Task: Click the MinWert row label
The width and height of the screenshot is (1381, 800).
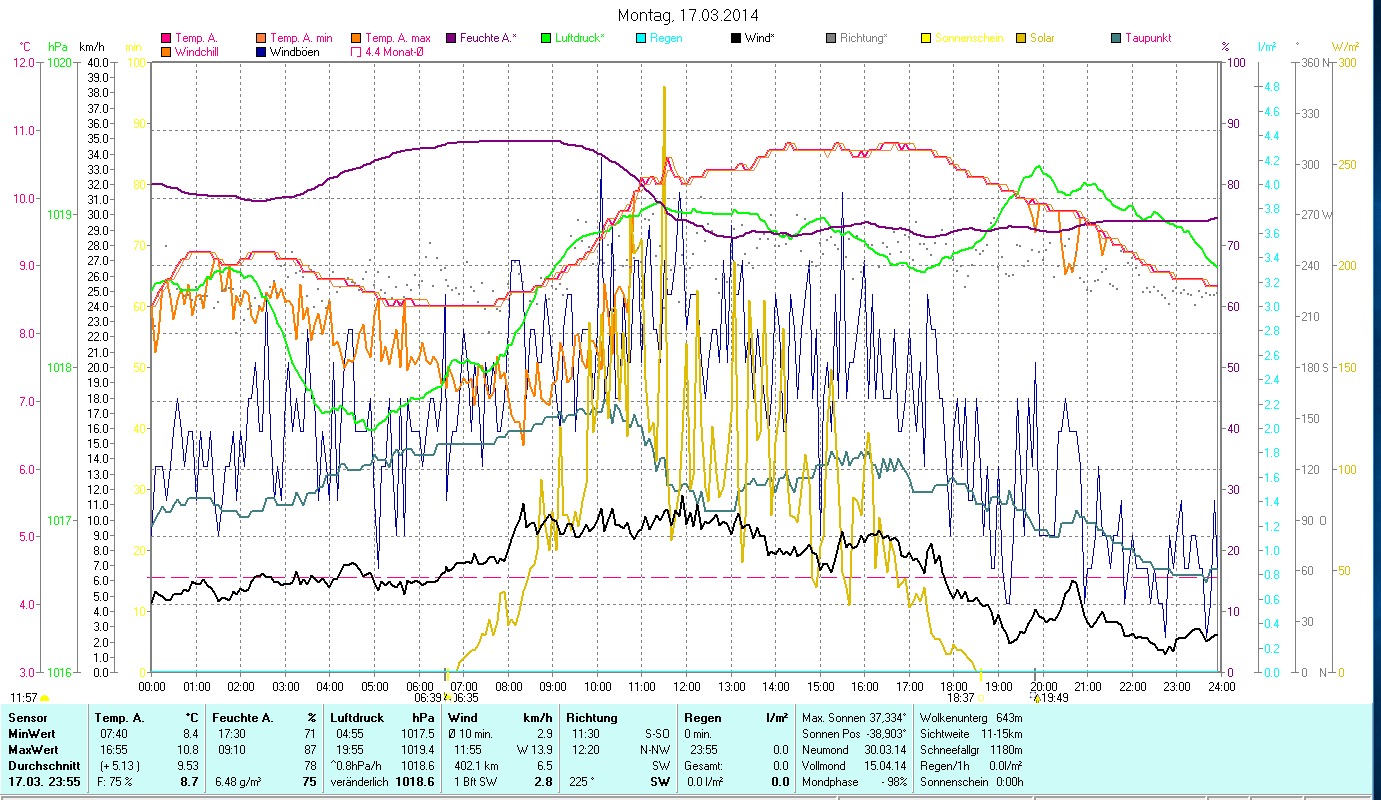Action: pyautogui.click(x=31, y=734)
